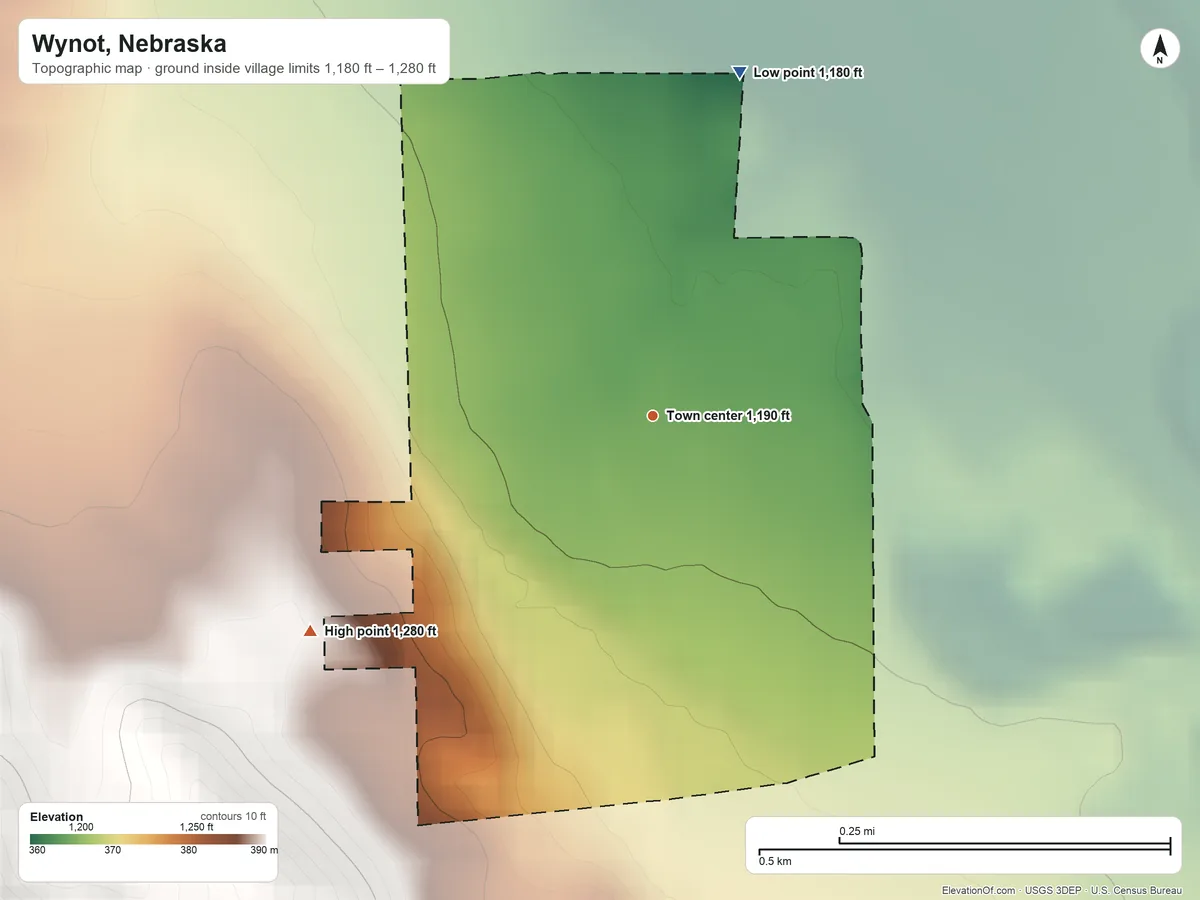Click the elevation color gradient bar
The height and width of the screenshot is (900, 1200).
click(x=148, y=839)
